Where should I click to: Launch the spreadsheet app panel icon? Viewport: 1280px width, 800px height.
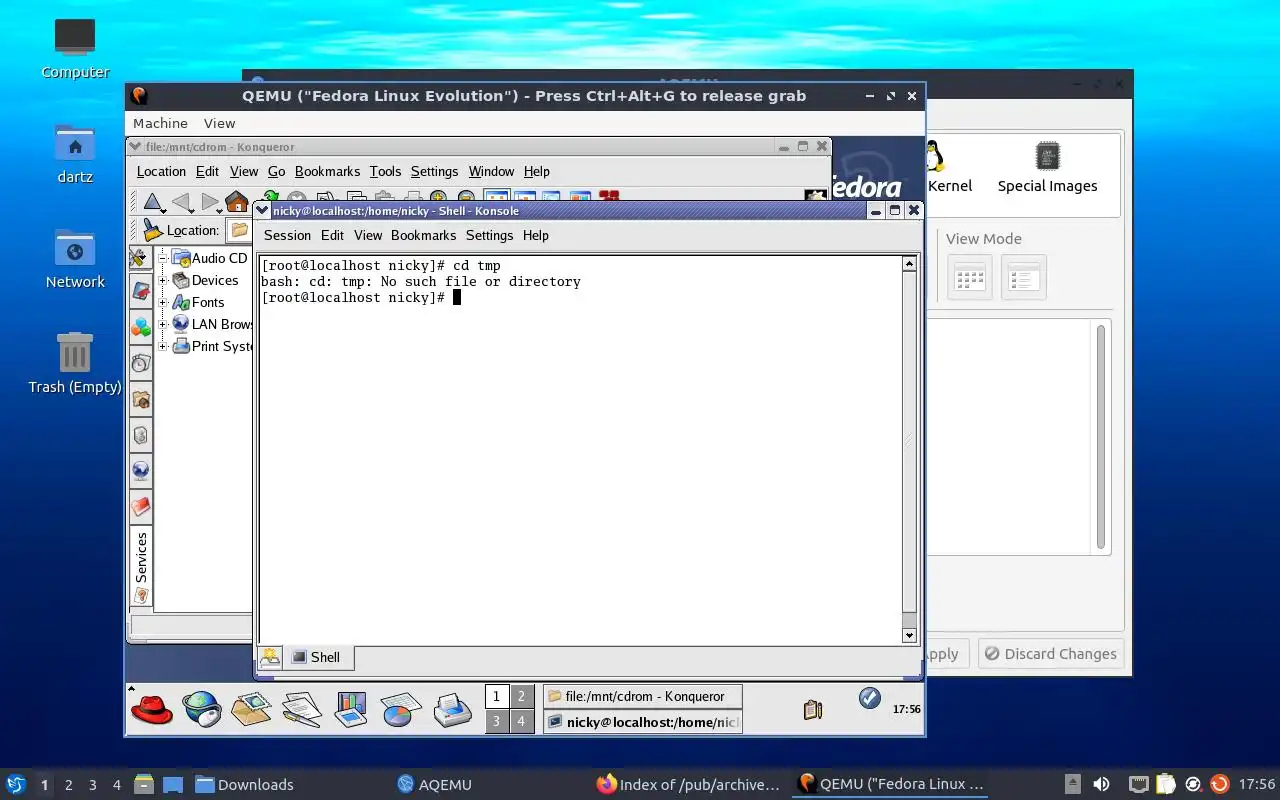point(401,710)
